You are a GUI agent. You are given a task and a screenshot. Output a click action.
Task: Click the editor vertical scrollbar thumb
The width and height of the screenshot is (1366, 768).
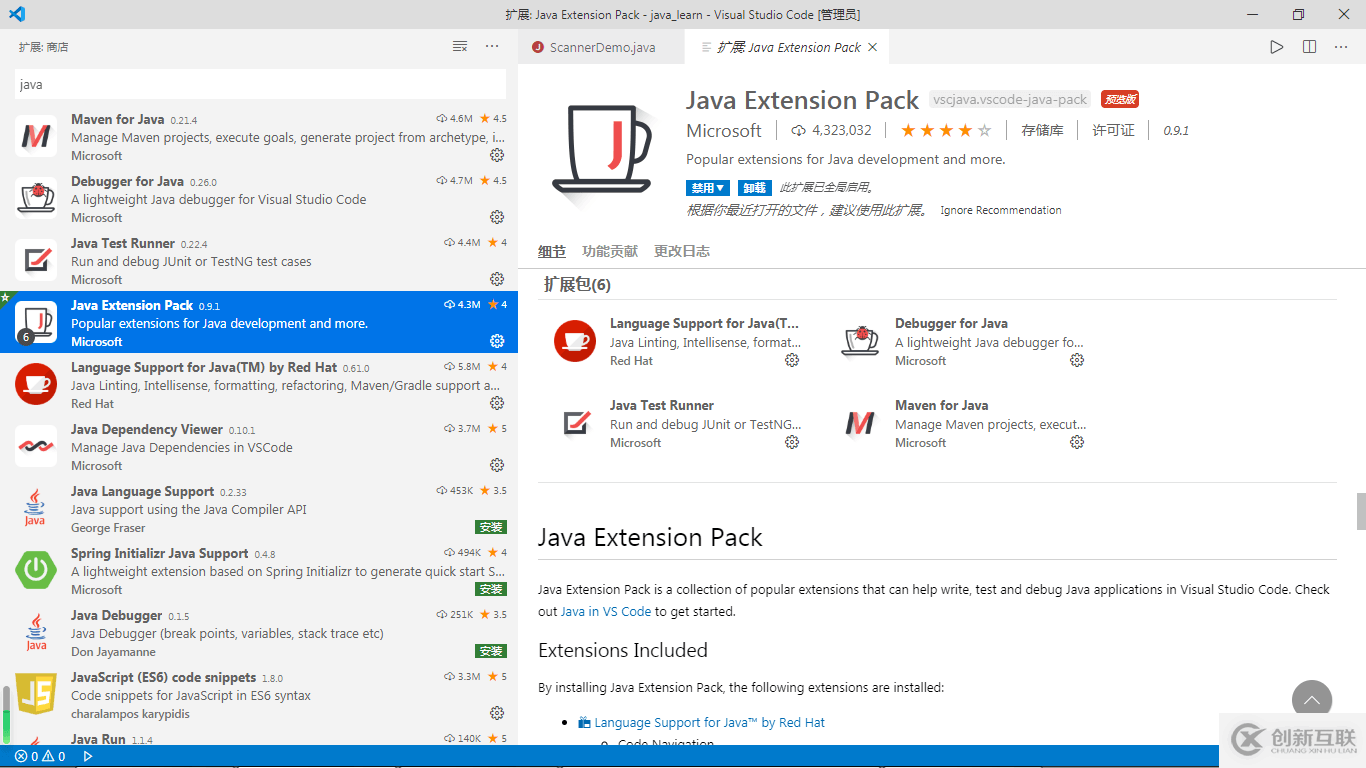[x=1360, y=511]
